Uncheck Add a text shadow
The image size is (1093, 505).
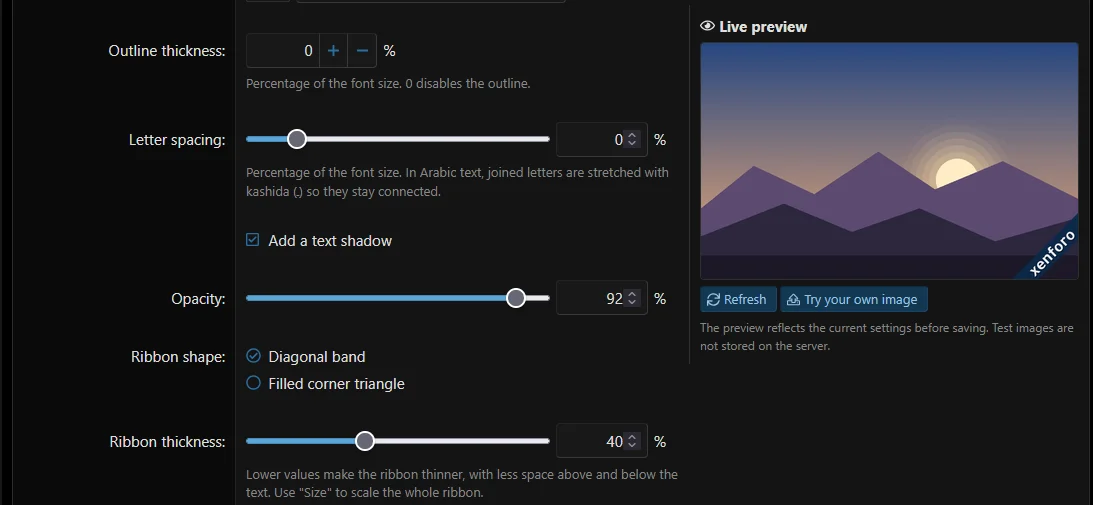coord(253,241)
